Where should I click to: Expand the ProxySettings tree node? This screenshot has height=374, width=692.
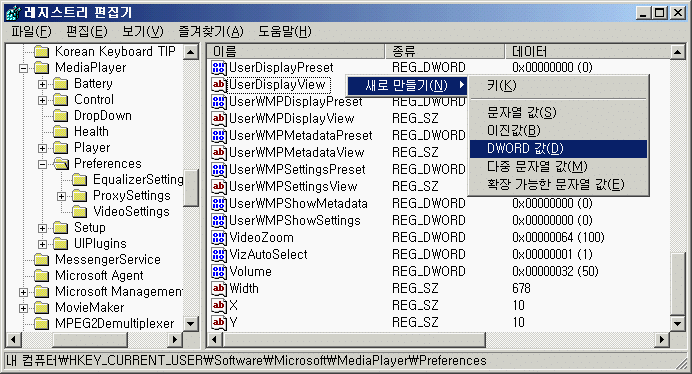click(x=61, y=196)
